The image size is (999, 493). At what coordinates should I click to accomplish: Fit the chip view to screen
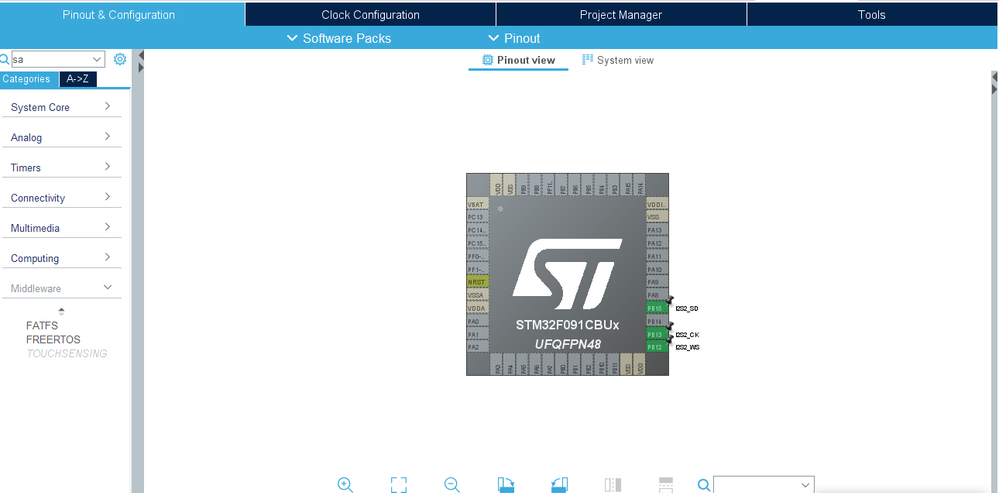tap(398, 484)
